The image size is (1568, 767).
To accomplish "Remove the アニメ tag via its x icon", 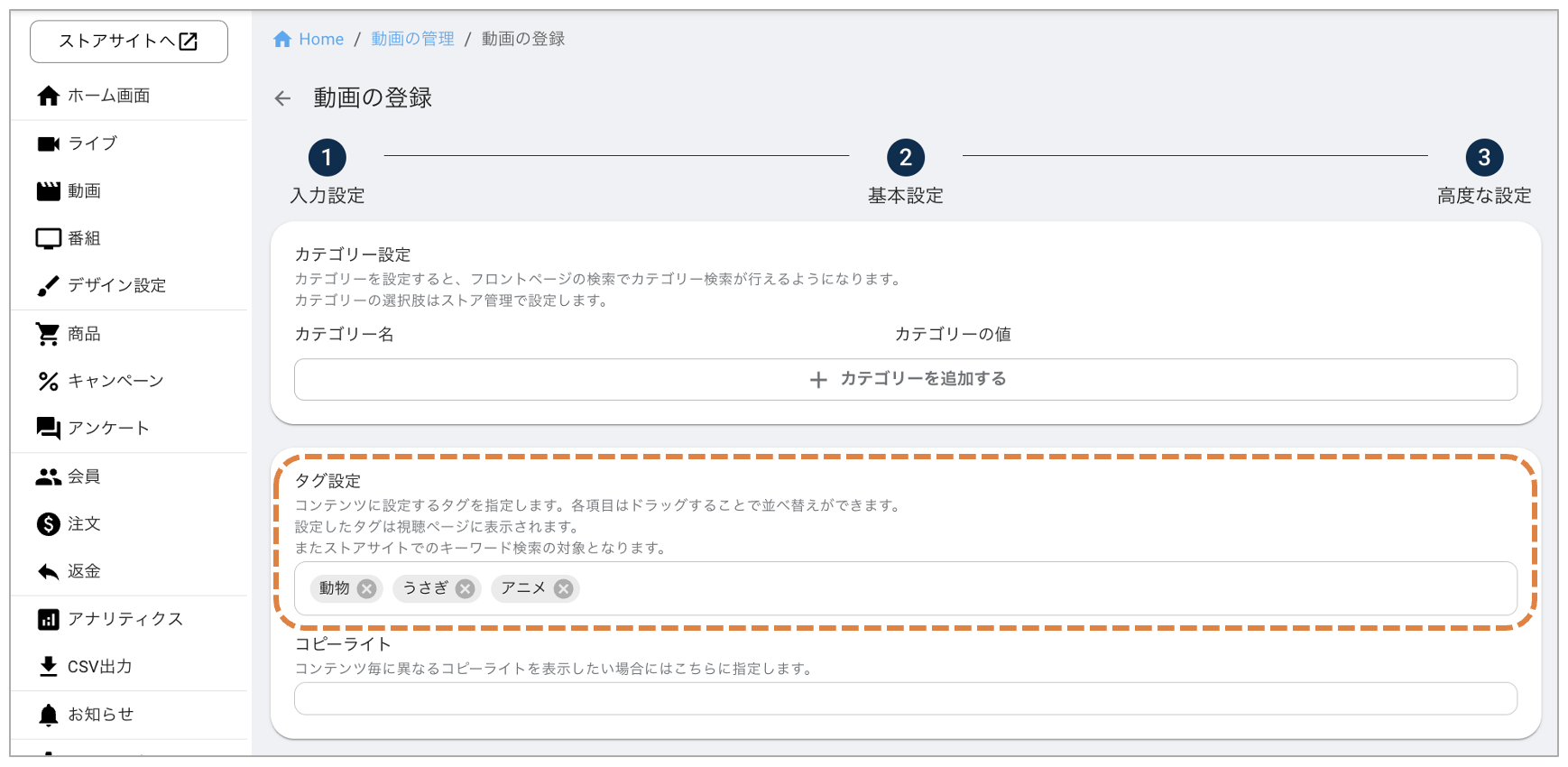I will click(x=563, y=588).
